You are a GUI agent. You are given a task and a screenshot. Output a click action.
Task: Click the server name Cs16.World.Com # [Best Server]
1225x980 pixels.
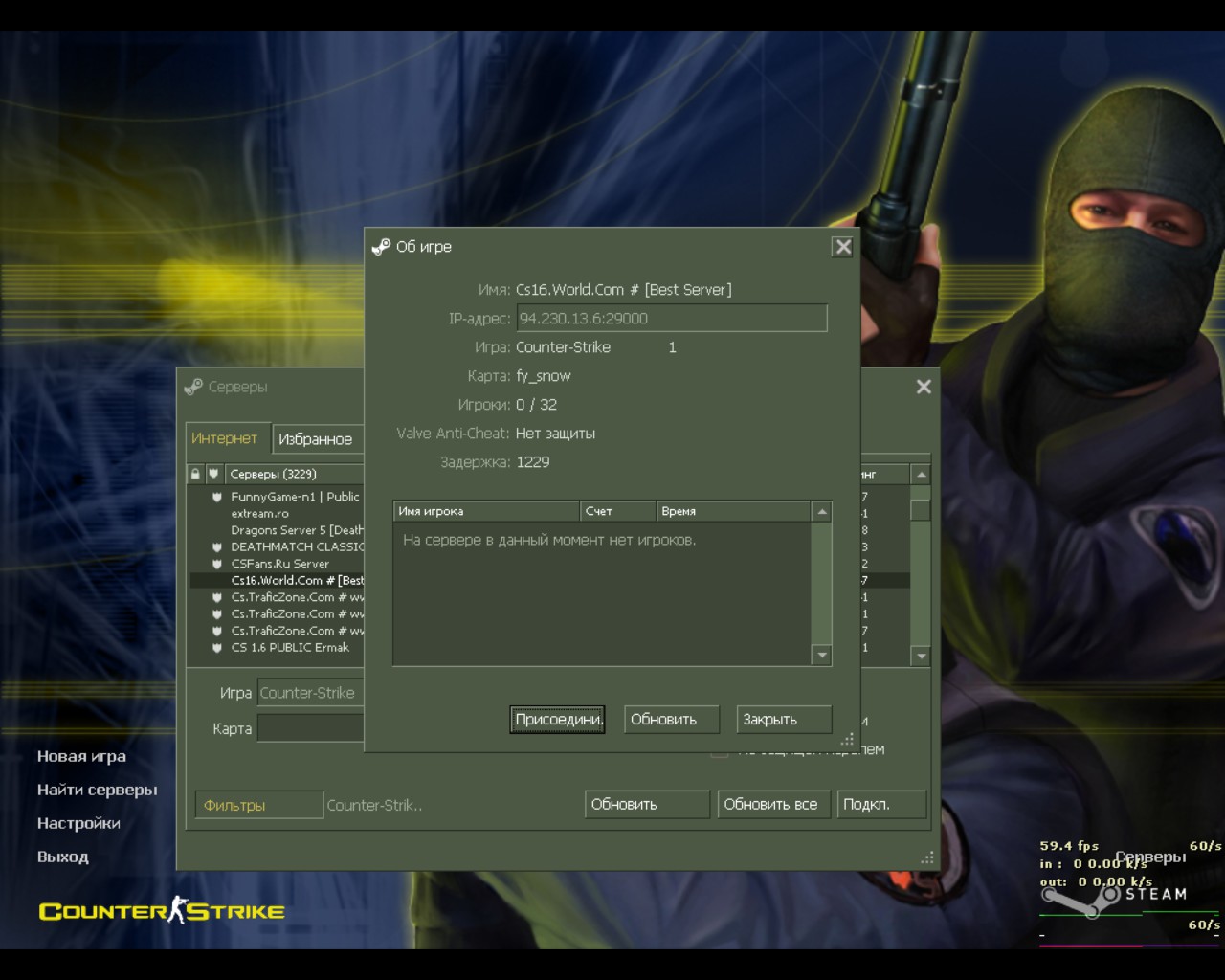pos(624,290)
